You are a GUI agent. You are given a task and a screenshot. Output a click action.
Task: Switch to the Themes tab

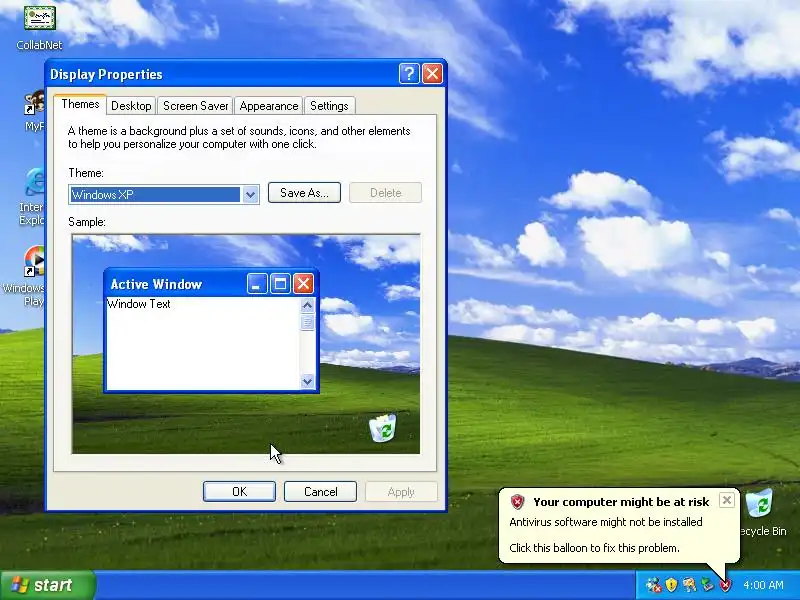(x=80, y=104)
